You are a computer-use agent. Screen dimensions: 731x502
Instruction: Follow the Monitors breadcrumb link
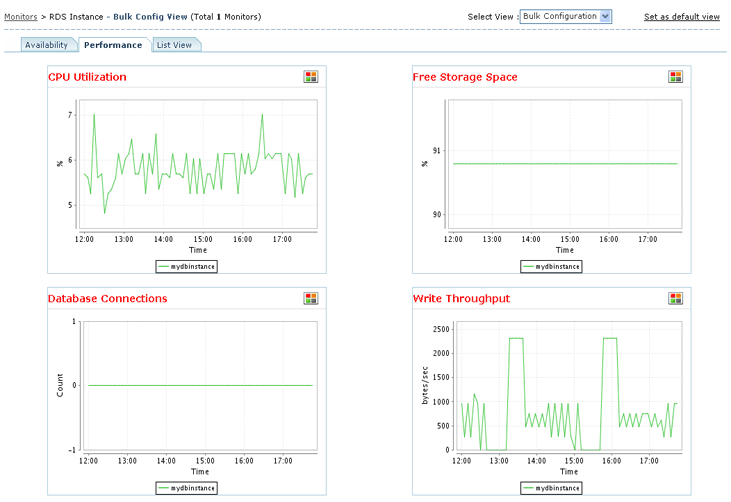pyautogui.click(x=21, y=17)
